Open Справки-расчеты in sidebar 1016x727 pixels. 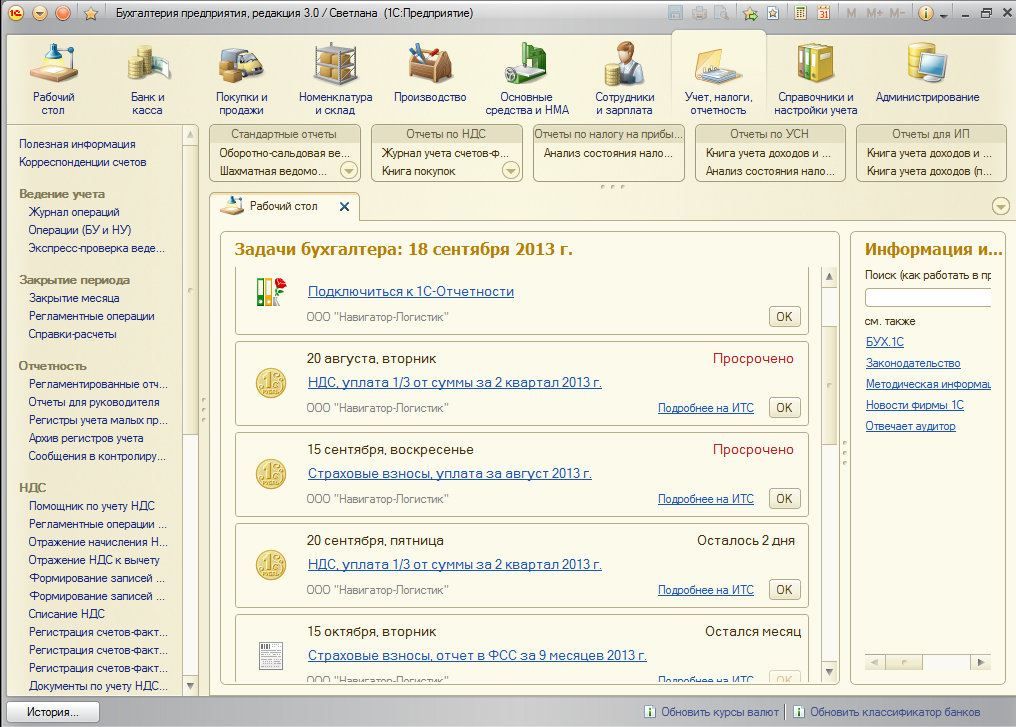73,334
